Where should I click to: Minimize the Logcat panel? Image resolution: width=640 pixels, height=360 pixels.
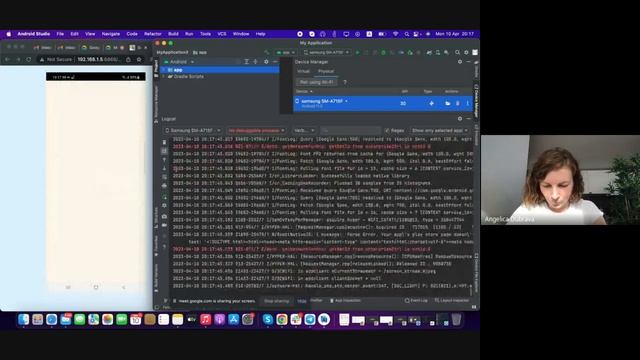click(x=469, y=119)
